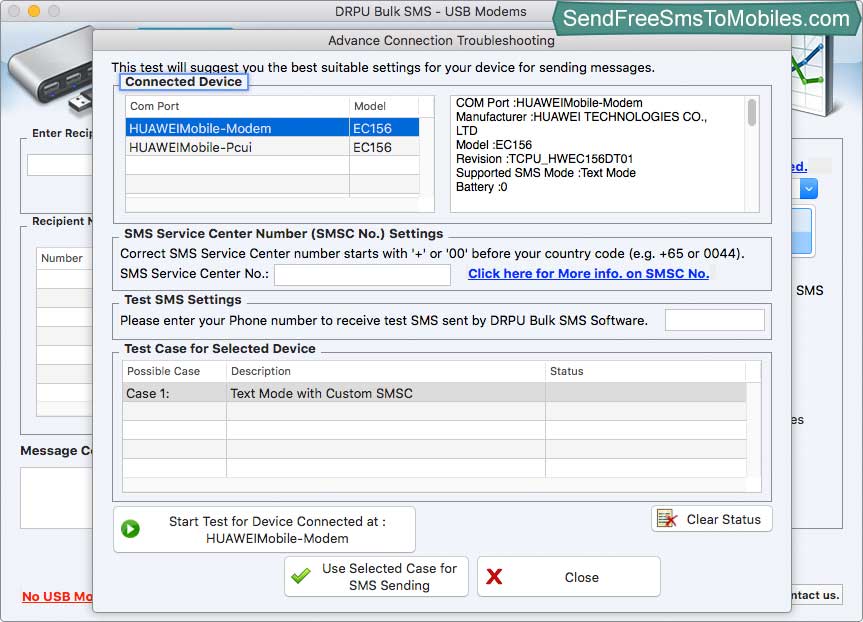
Task: Click 'Revision :TCPU_HWEC156DT01' text
Action: pyautogui.click(x=544, y=159)
